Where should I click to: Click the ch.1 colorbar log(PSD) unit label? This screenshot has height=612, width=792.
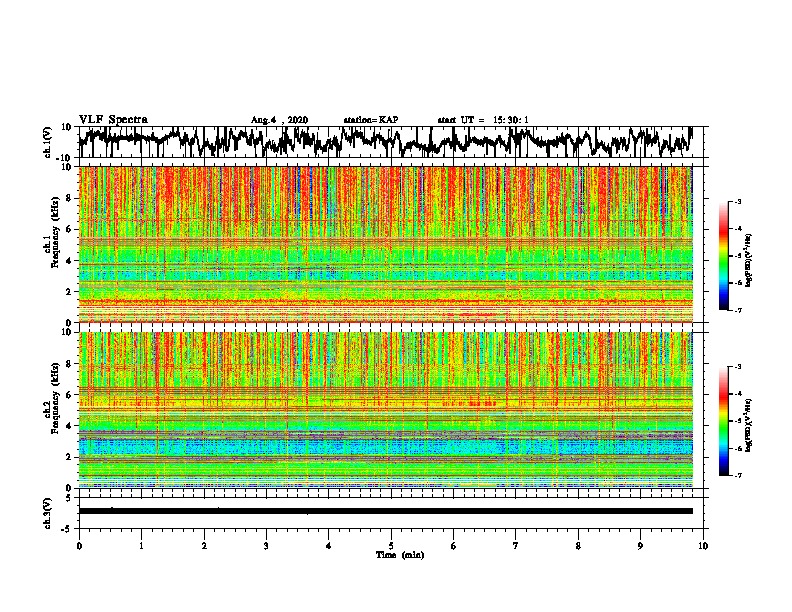point(748,261)
